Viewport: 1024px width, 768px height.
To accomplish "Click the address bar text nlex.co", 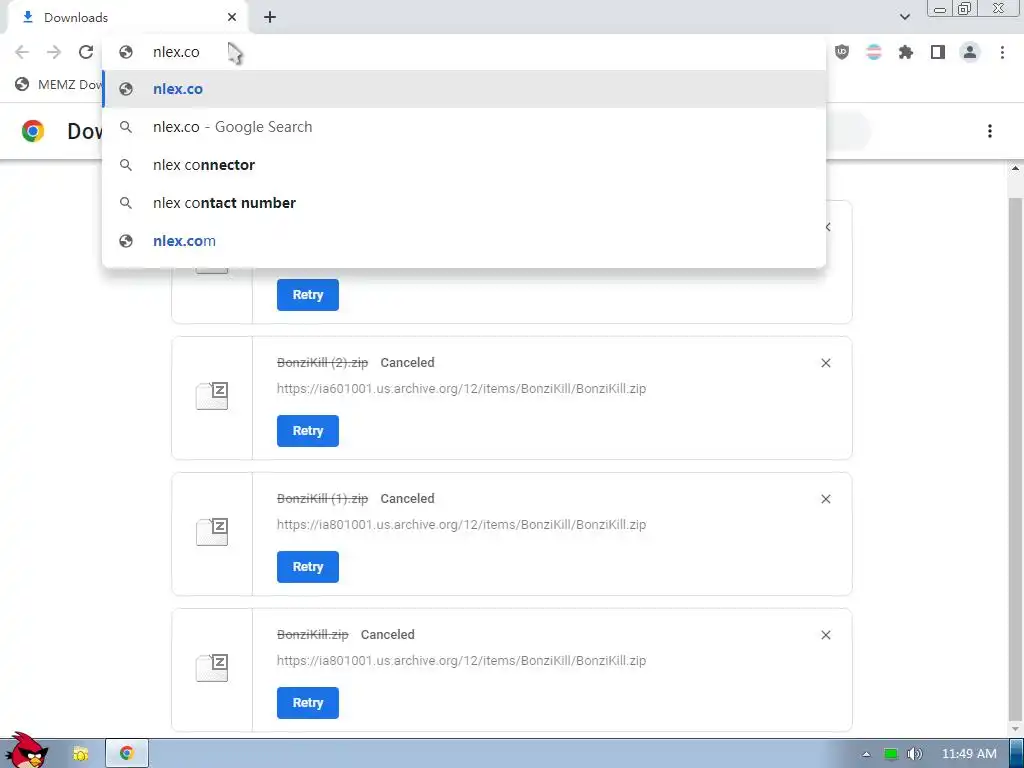I will tap(176, 52).
